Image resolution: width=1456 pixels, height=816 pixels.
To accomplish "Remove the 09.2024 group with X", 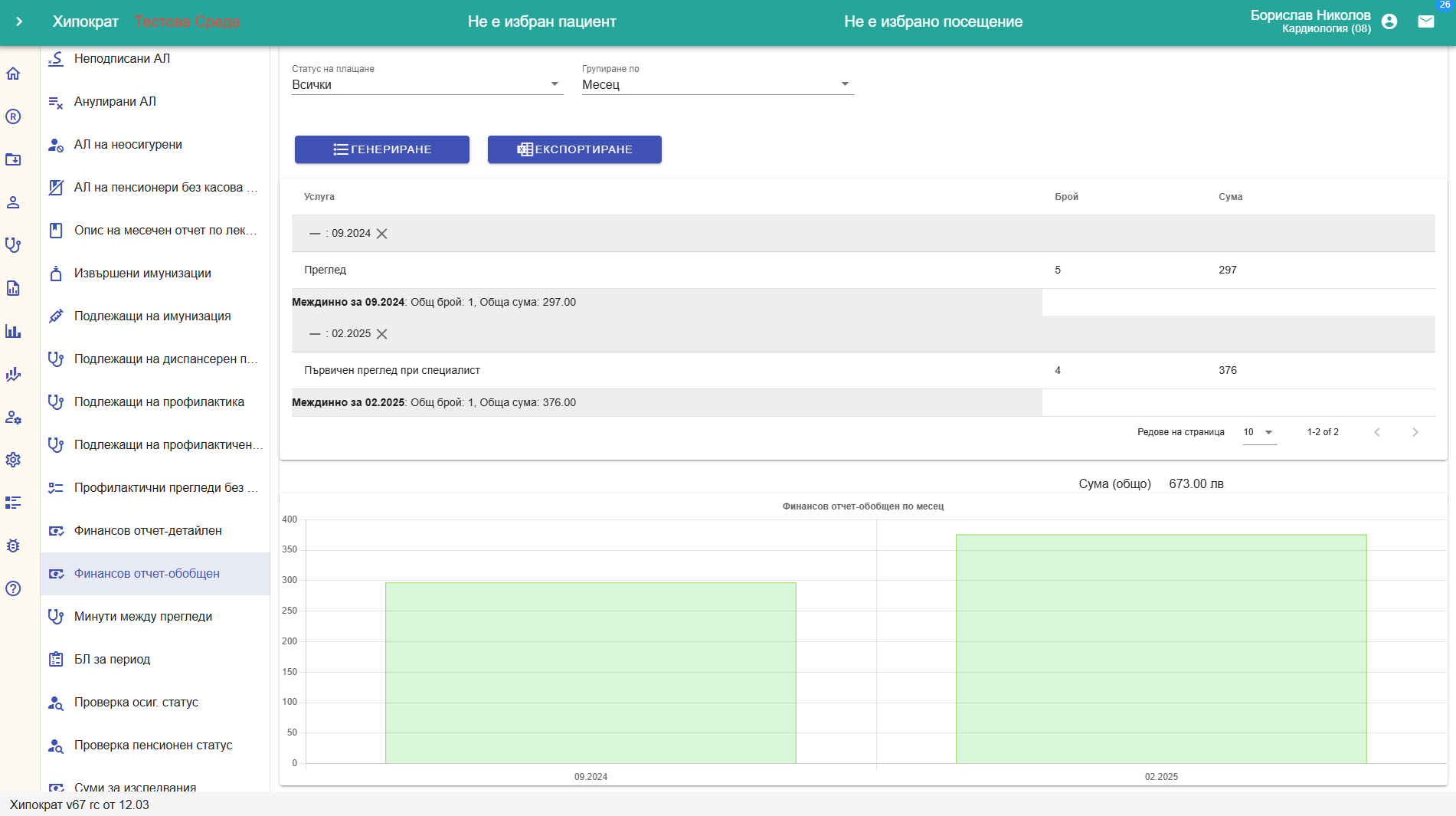I will (x=382, y=234).
